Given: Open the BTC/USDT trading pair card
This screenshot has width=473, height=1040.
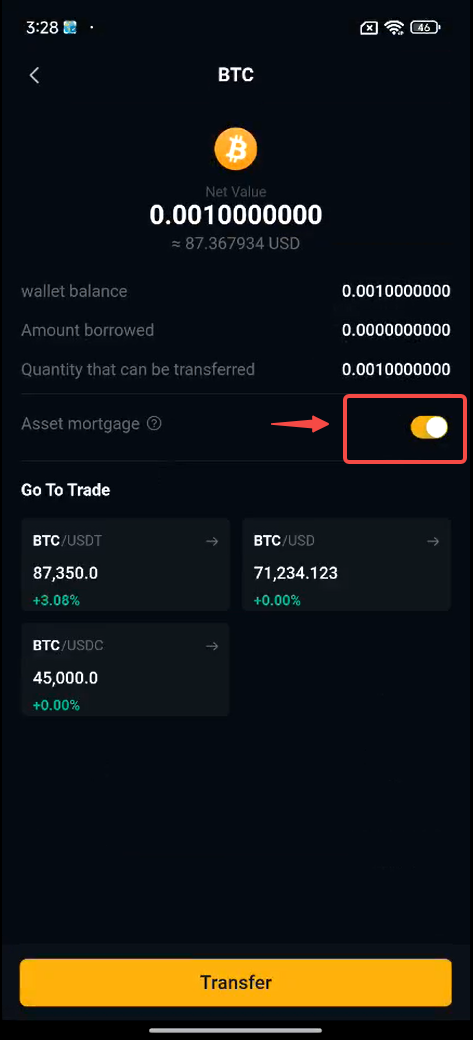Looking at the screenshot, I should point(125,564).
